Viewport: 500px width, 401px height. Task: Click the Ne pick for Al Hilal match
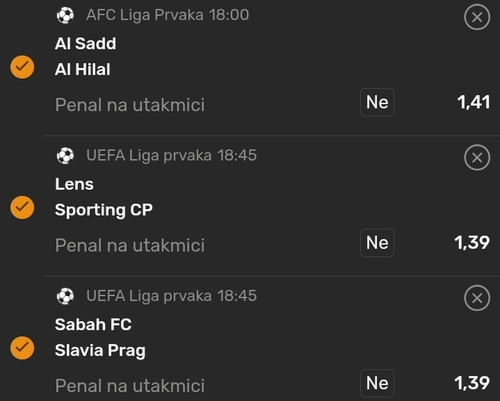point(377,102)
